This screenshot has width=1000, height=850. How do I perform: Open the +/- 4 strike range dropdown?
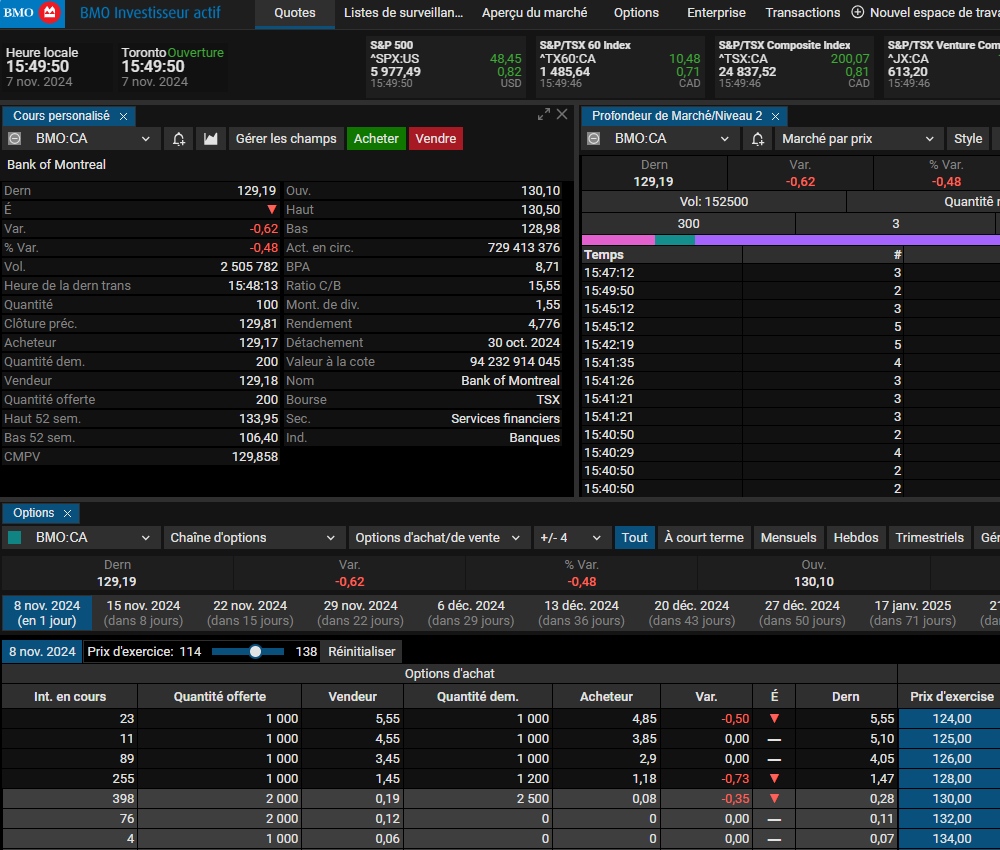click(571, 538)
